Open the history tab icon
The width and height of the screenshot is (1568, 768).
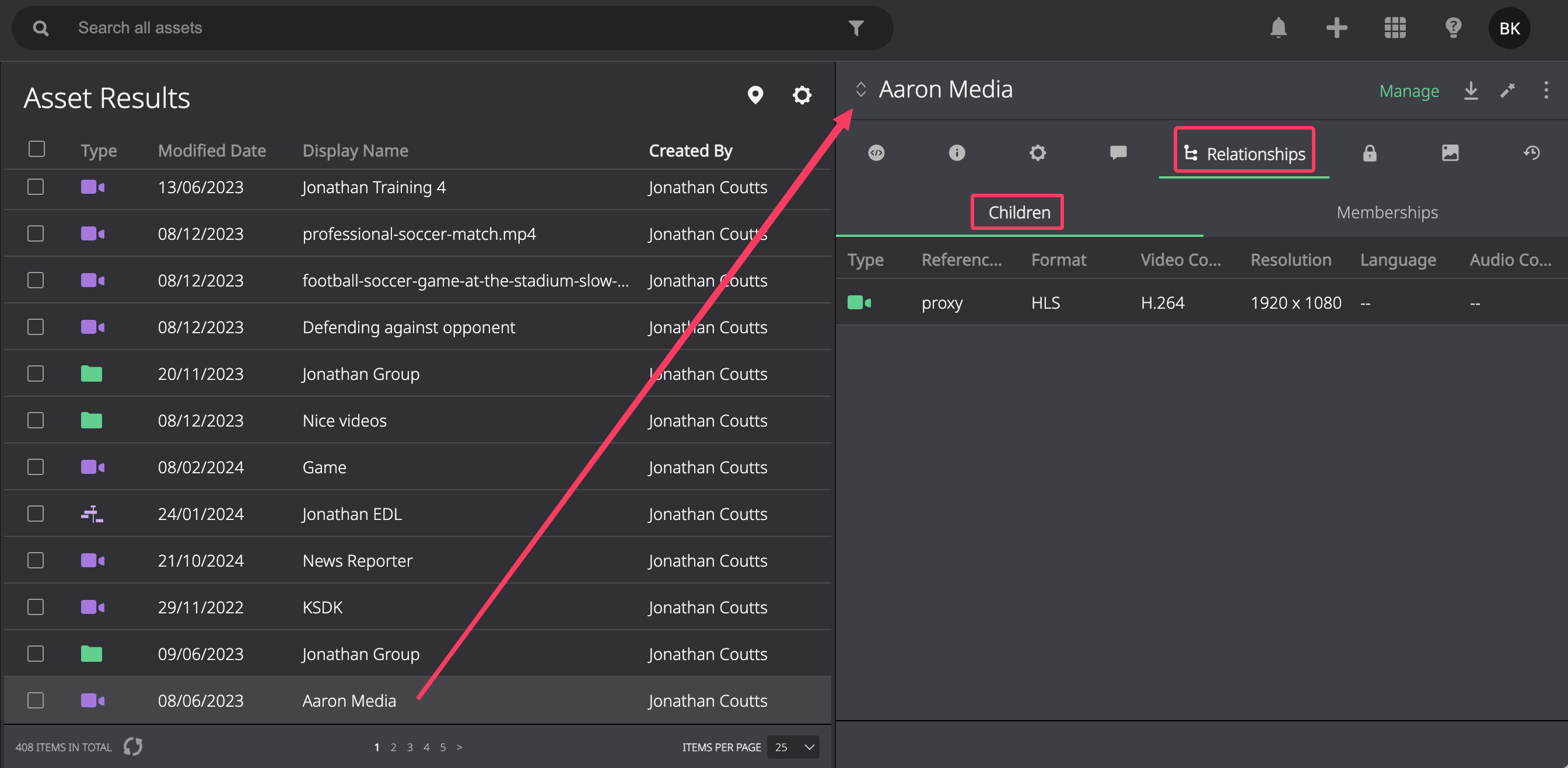click(1531, 152)
